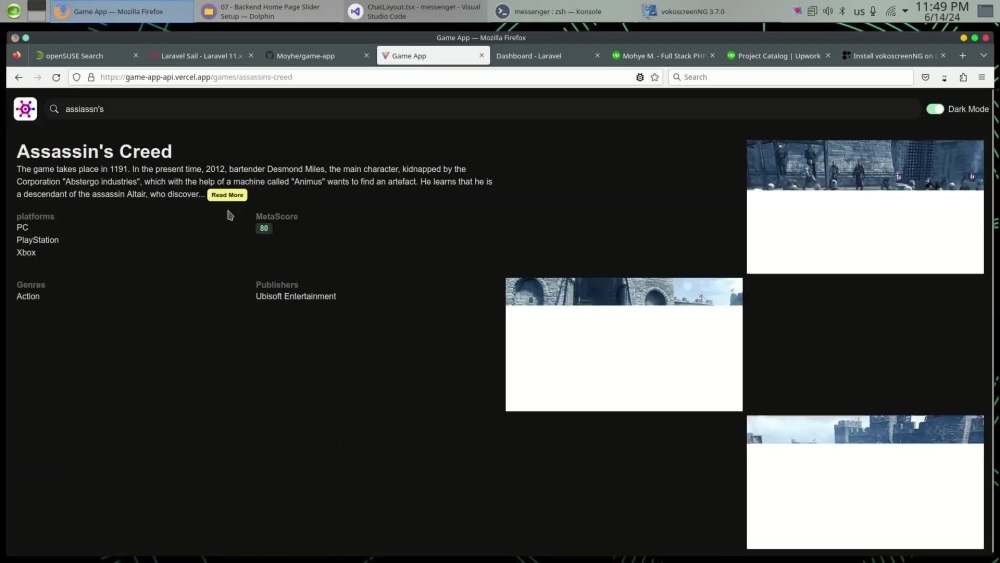Reload the page with the refresh icon
Viewport: 1000px width, 563px height.
(56, 77)
